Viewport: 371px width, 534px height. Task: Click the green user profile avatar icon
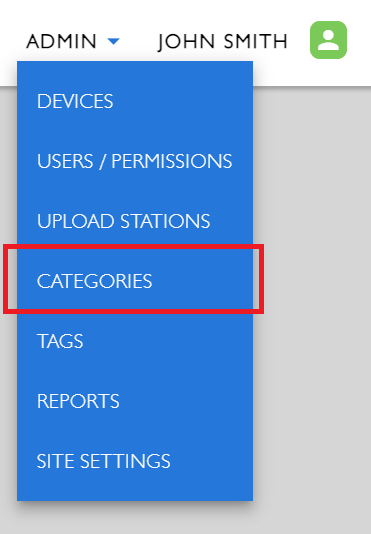pos(328,40)
